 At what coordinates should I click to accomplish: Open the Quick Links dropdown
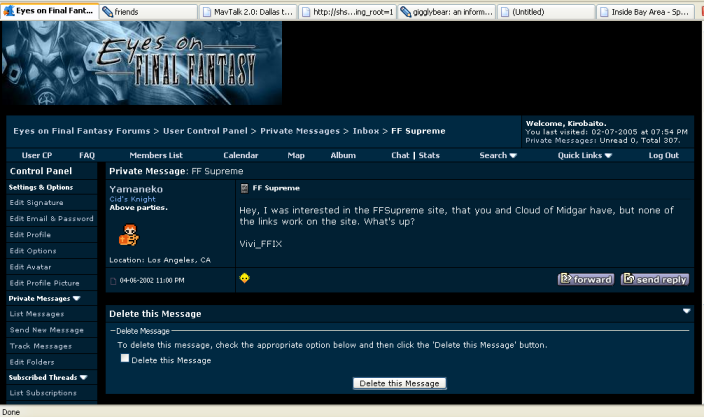pos(585,155)
